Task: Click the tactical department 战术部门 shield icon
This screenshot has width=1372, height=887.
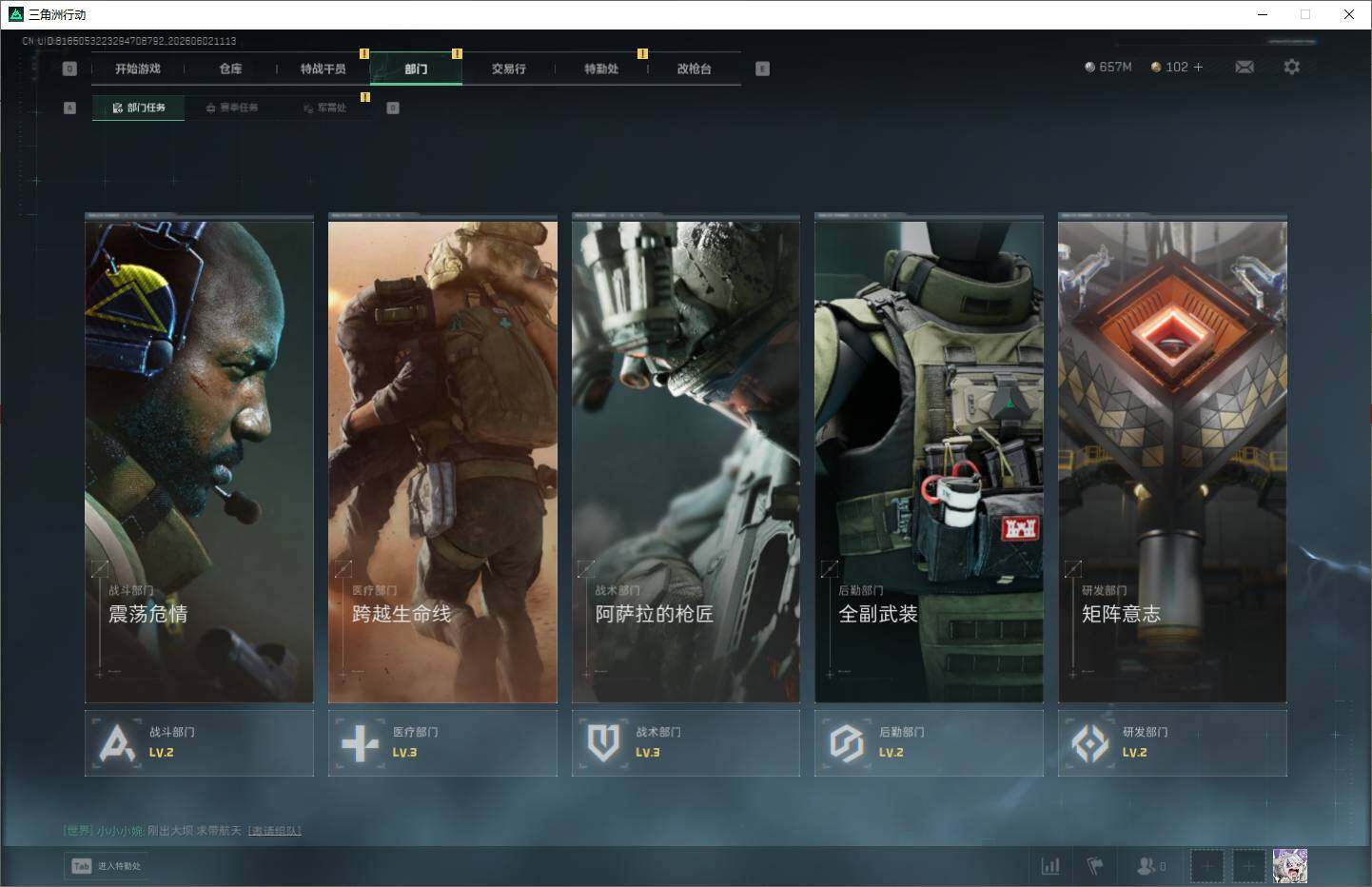Action: pyautogui.click(x=603, y=743)
